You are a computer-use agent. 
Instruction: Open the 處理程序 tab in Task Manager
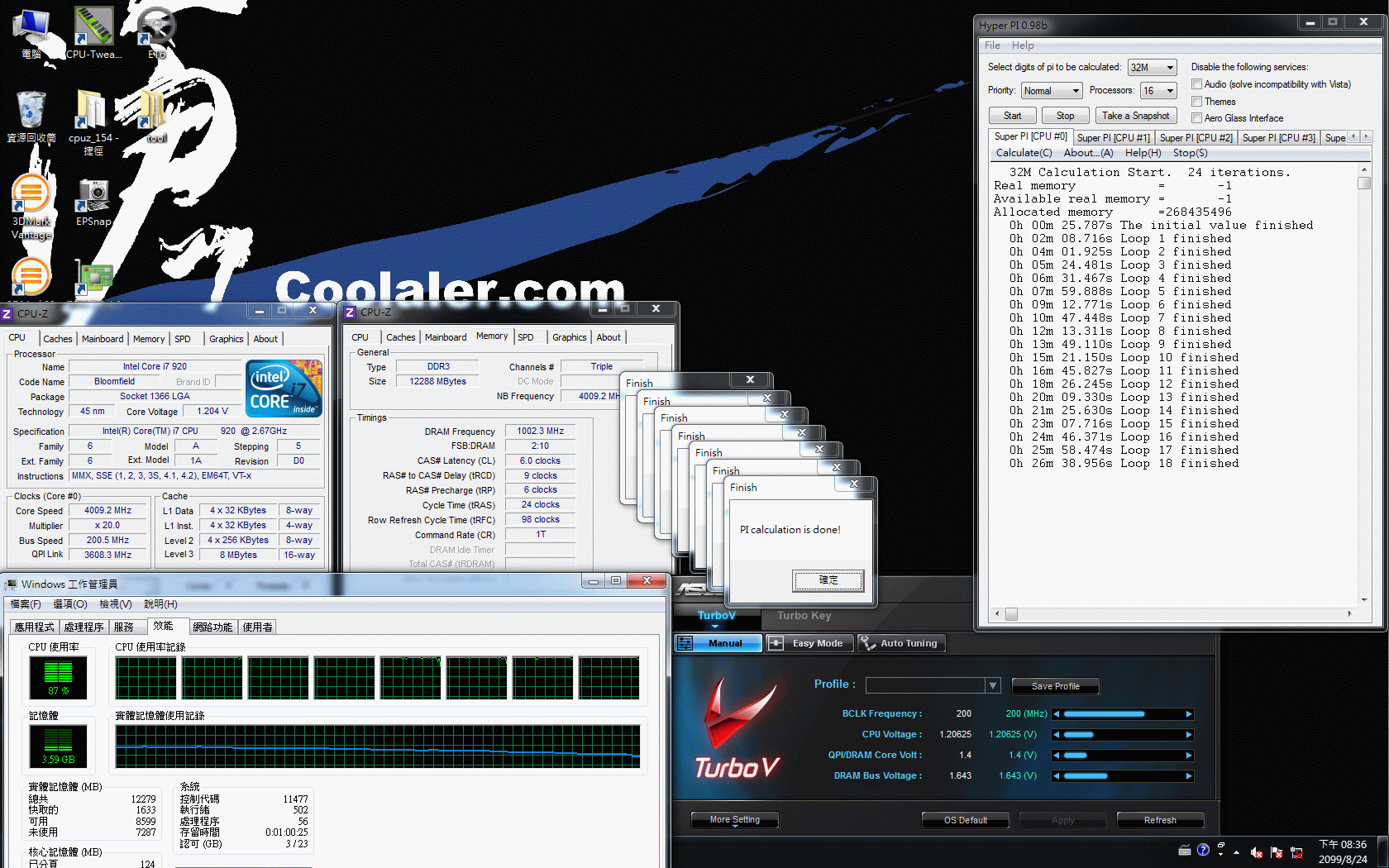[84, 627]
